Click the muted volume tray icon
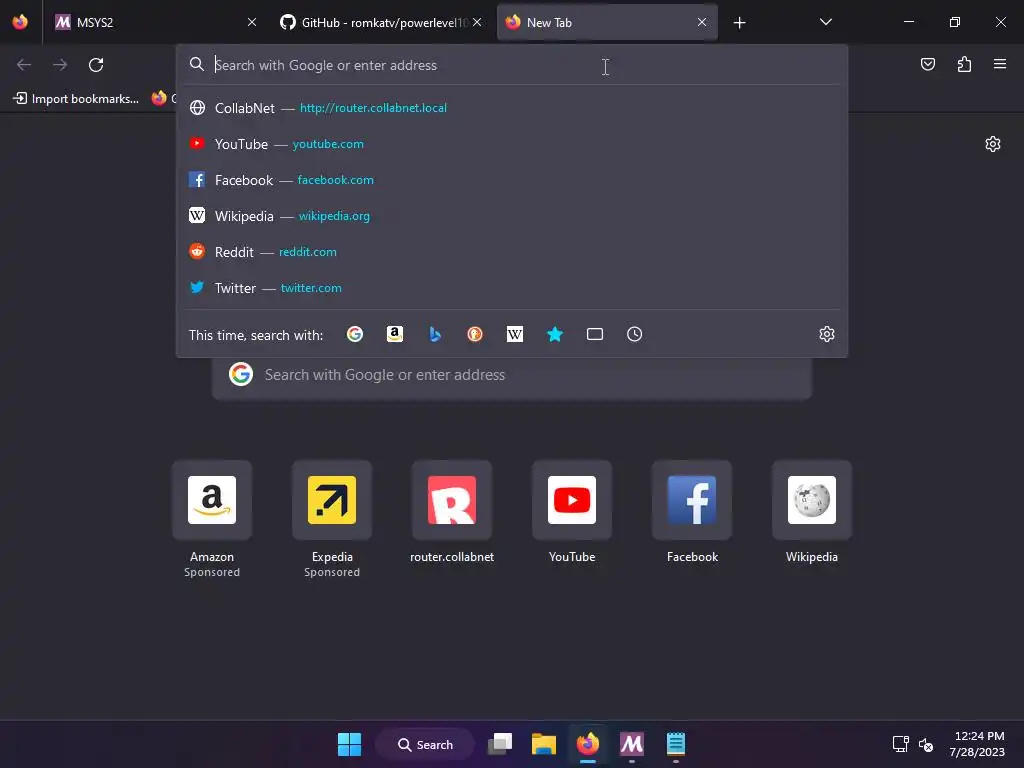This screenshot has width=1024, height=768. coord(925,744)
